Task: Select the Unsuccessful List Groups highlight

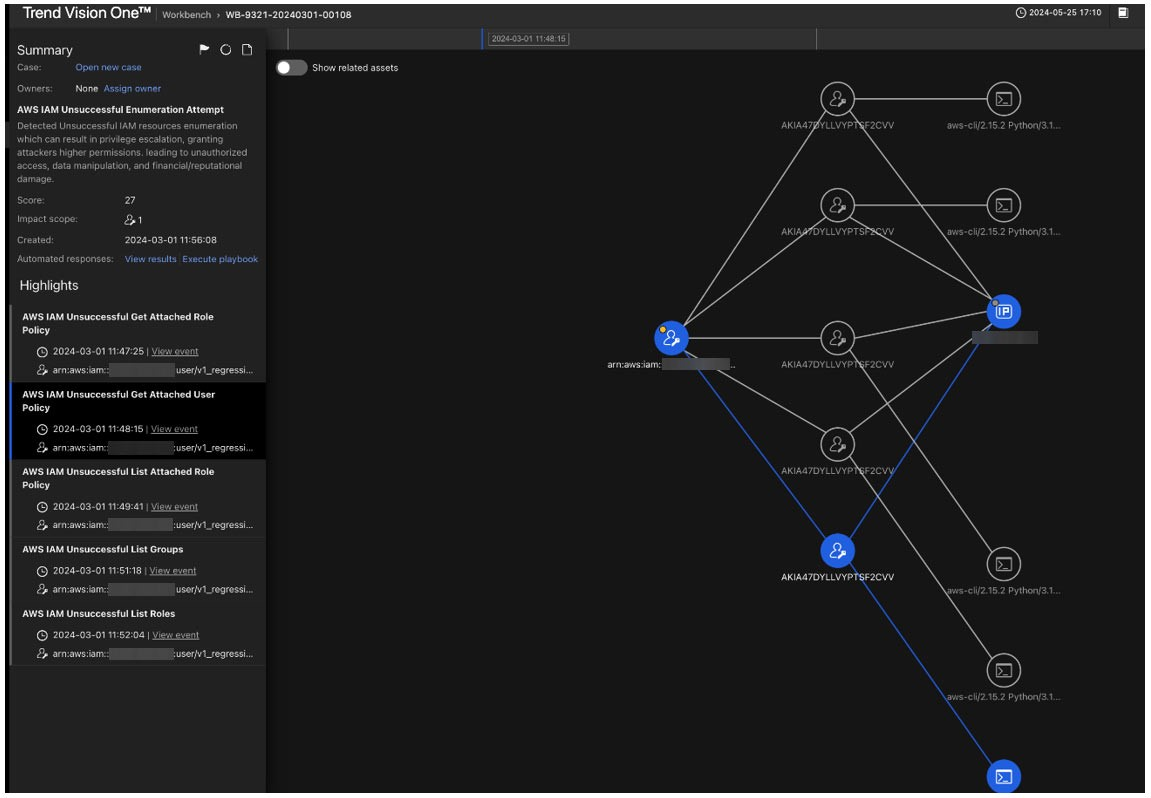Action: coord(102,549)
